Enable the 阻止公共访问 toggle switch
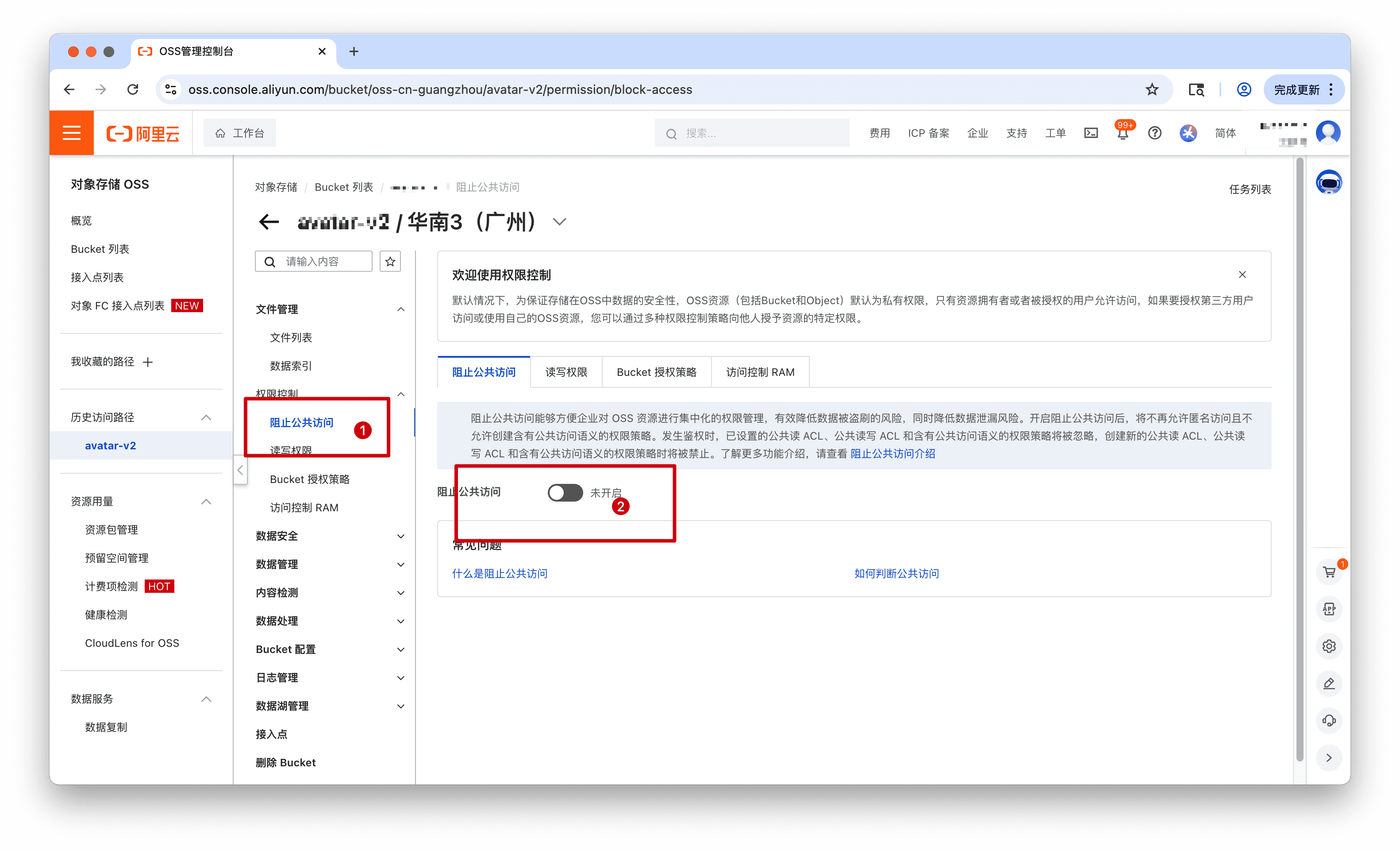 (x=565, y=492)
